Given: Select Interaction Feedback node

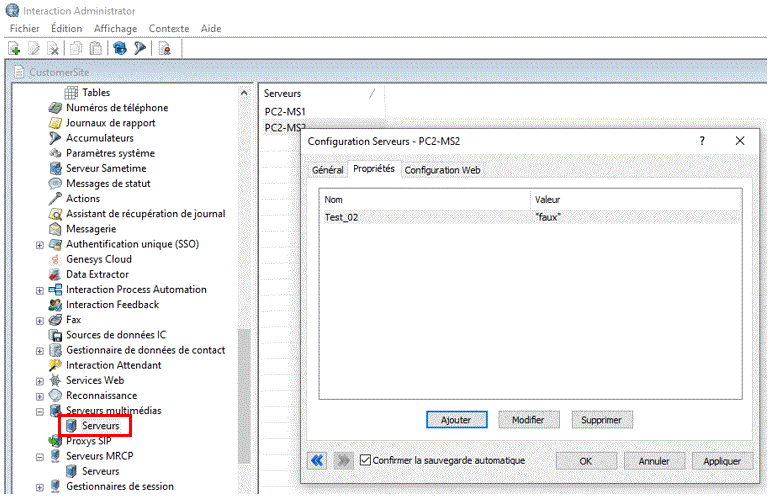Looking at the screenshot, I should click(112, 305).
